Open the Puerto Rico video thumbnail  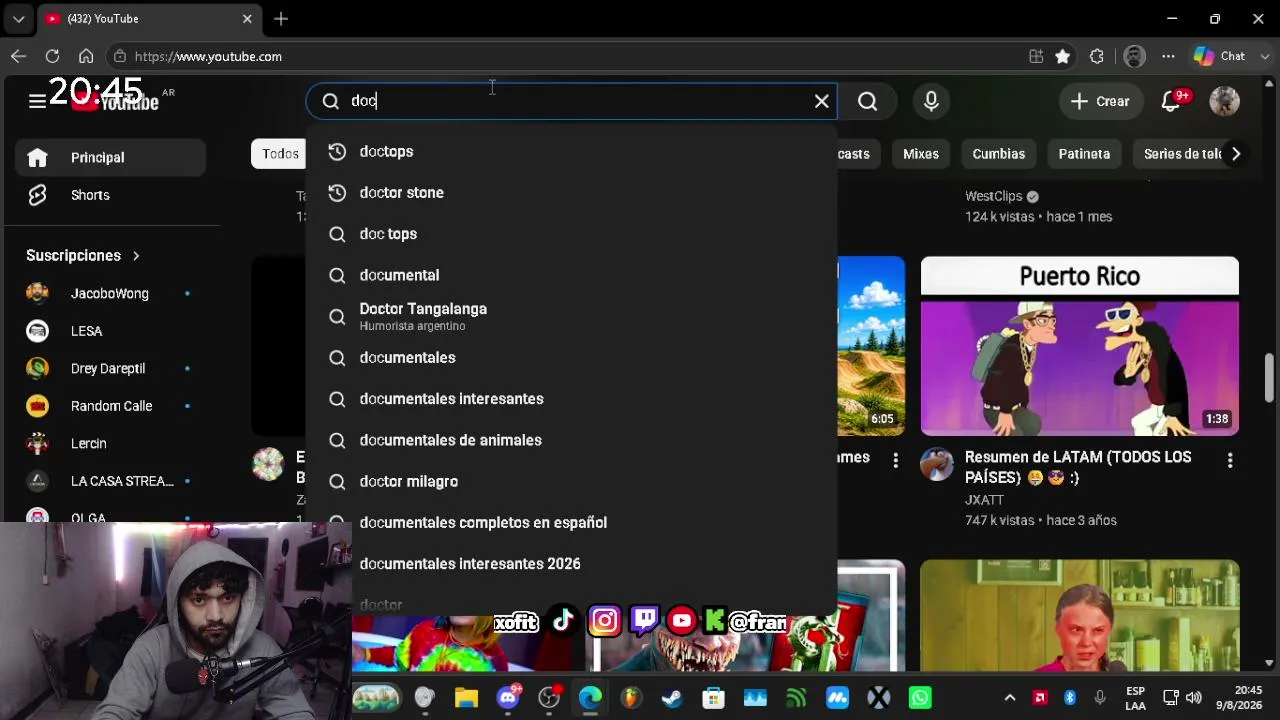[1080, 346]
